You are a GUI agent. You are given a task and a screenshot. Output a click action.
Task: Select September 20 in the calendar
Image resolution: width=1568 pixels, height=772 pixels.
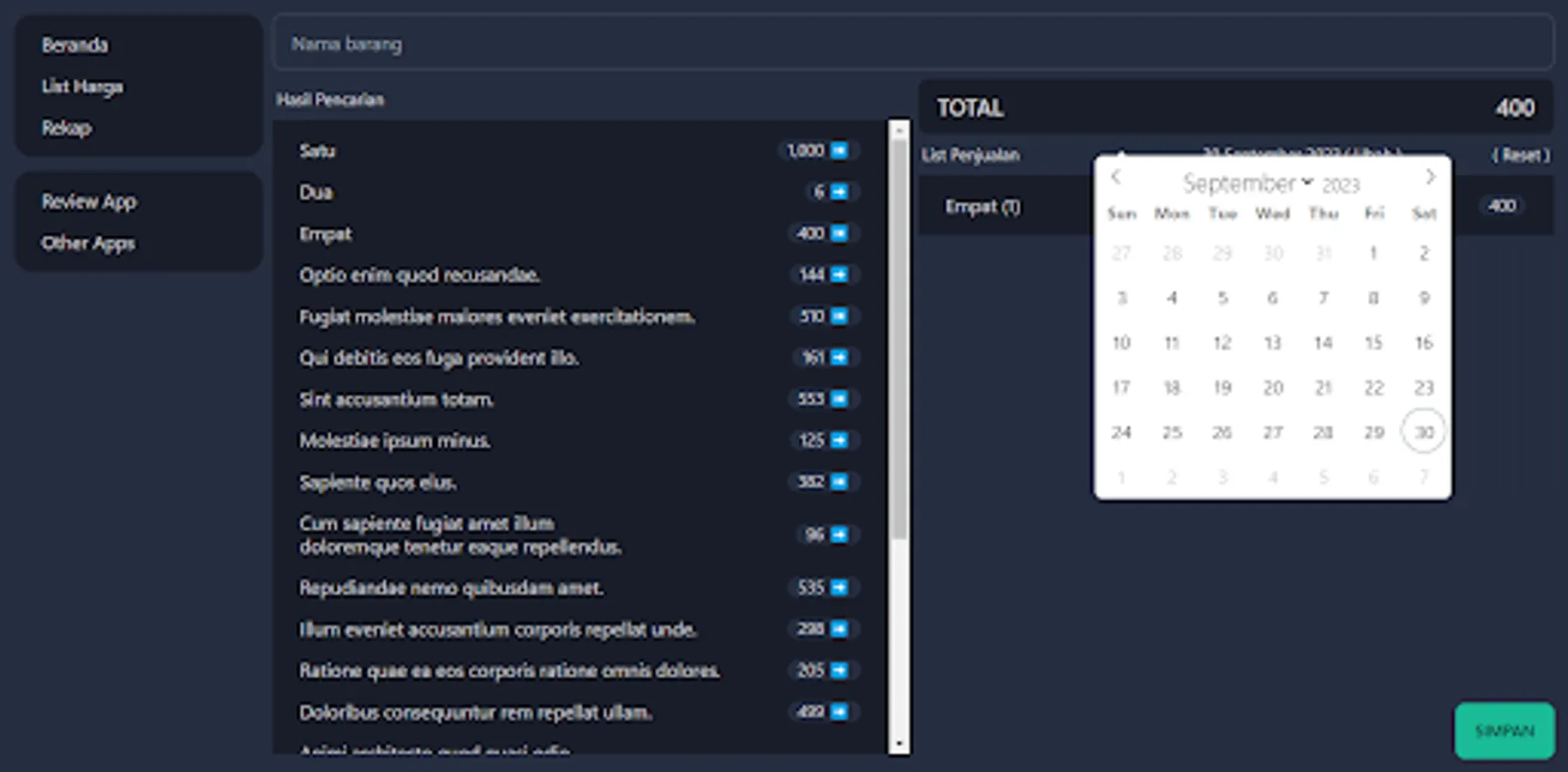point(1273,388)
